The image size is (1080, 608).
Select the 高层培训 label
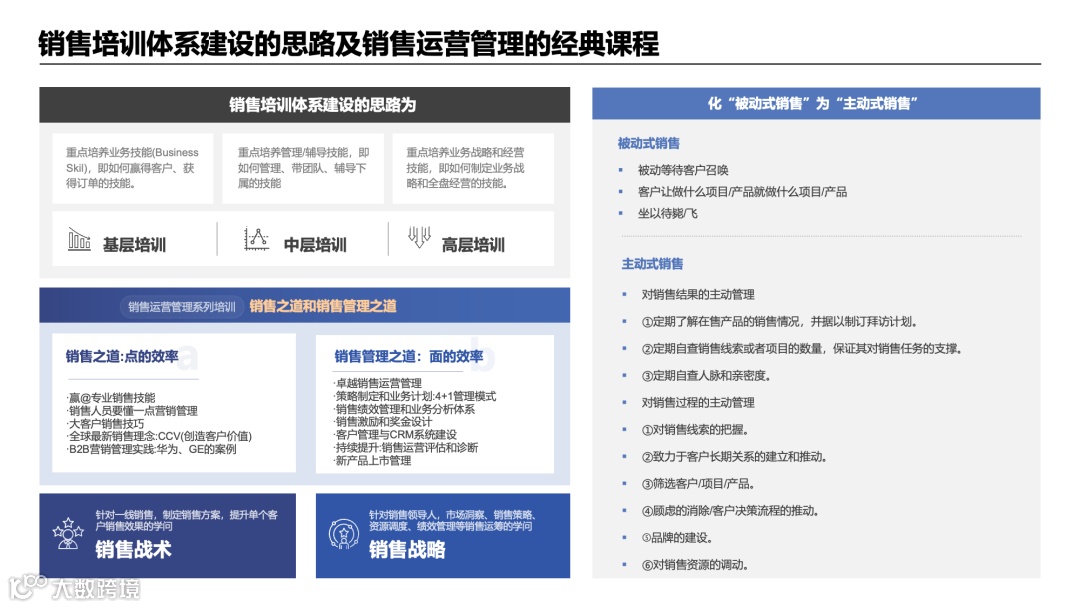pos(473,244)
